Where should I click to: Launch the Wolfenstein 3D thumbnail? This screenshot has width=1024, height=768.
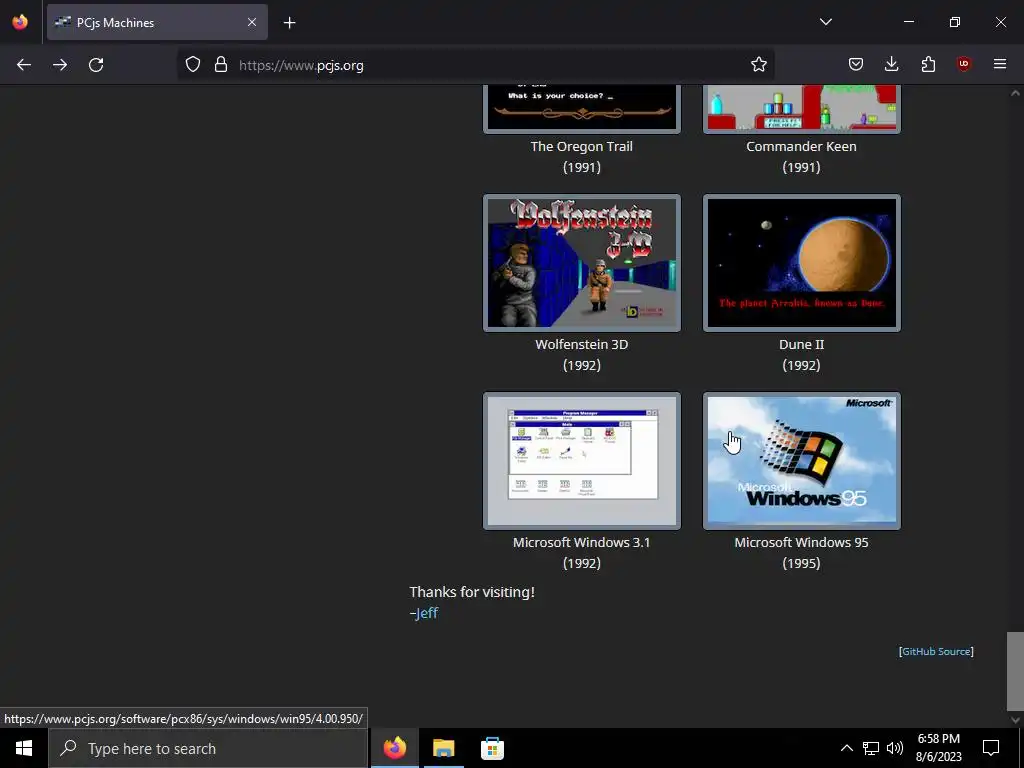[582, 263]
